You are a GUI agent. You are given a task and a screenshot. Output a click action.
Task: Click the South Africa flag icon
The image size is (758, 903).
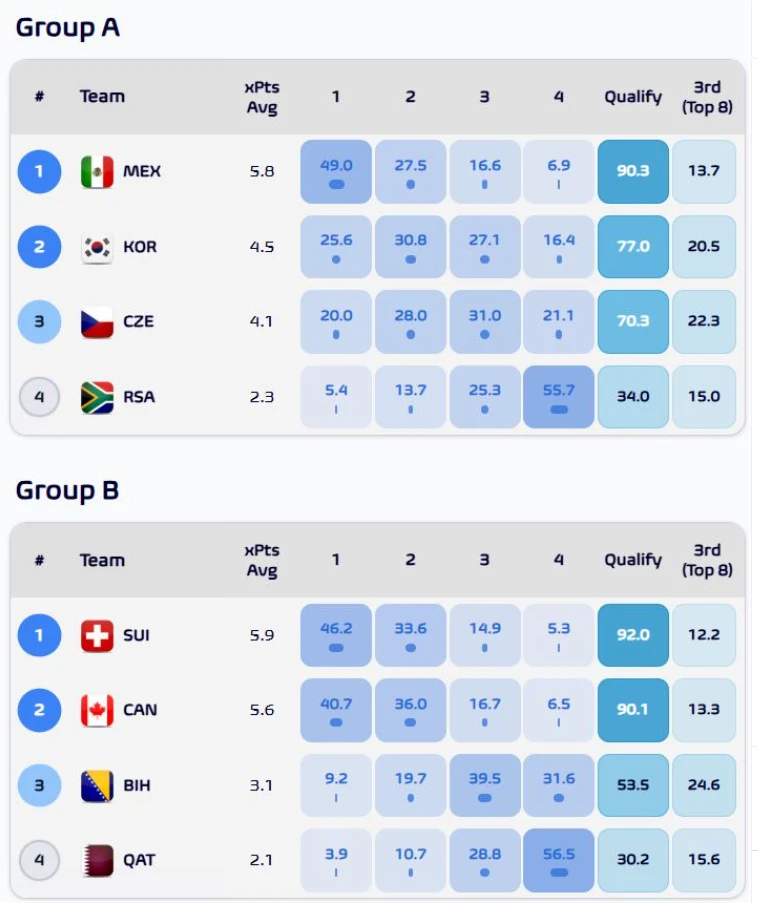tap(97, 397)
